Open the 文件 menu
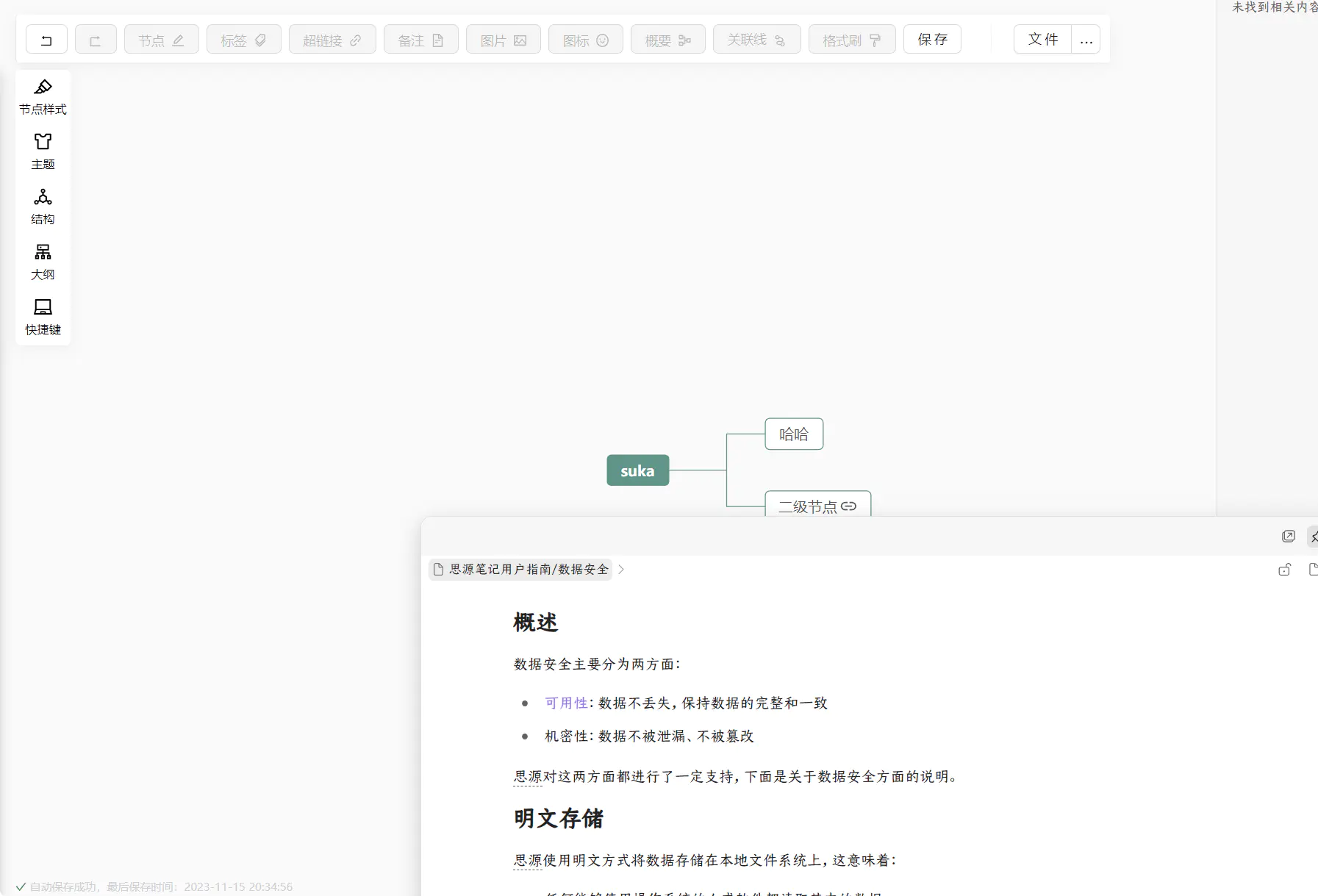Screen dimensions: 1318x896 (x=1042, y=40)
